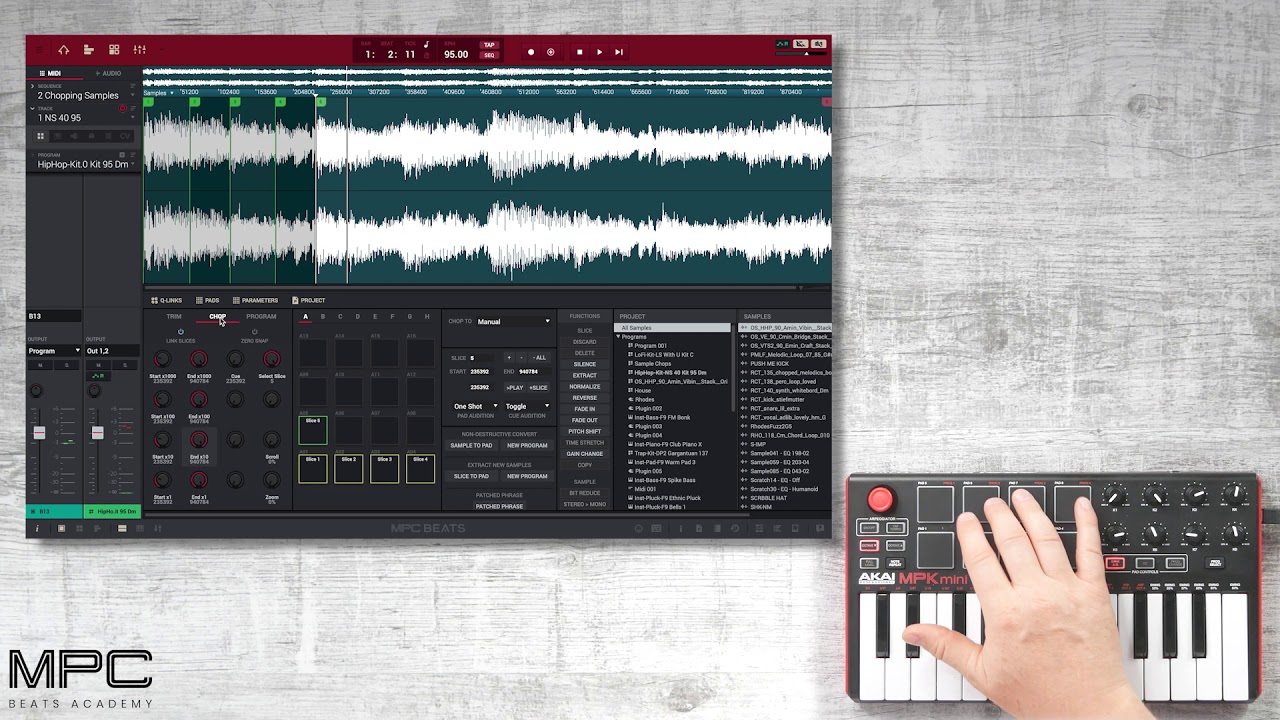Click the SAMPLE TO PAD button

(x=471, y=446)
